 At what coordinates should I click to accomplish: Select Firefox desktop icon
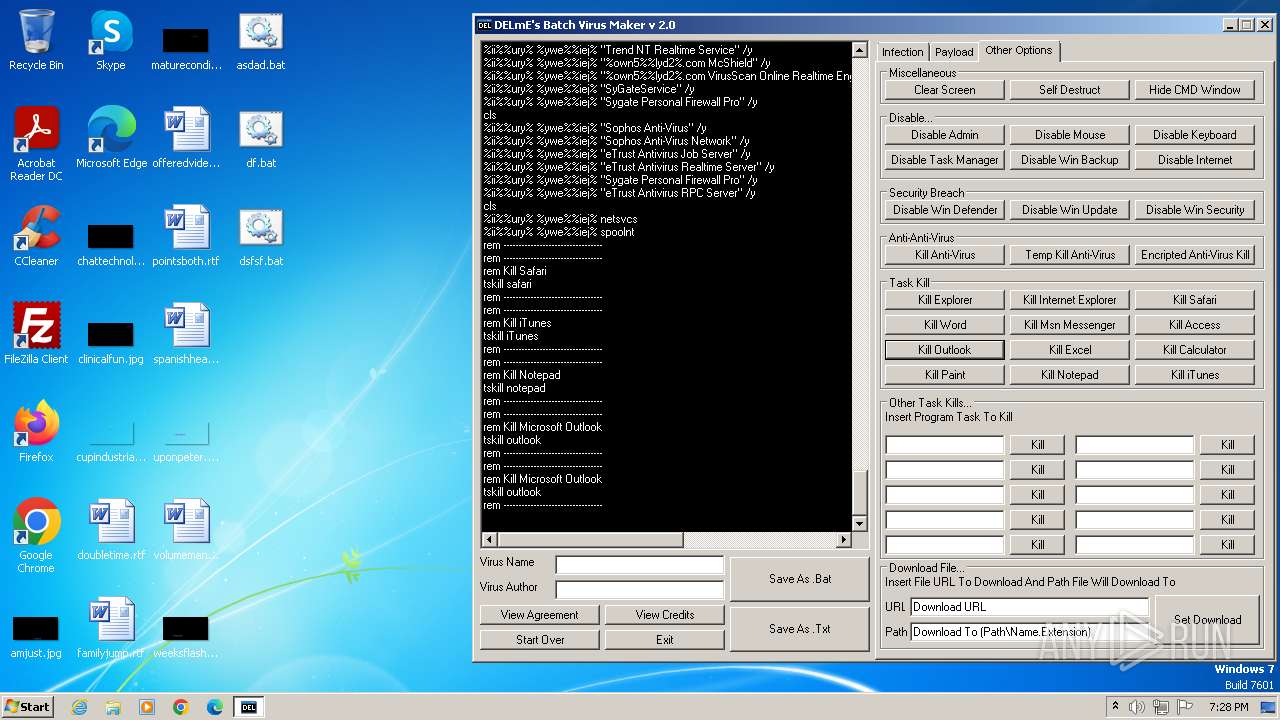36,431
